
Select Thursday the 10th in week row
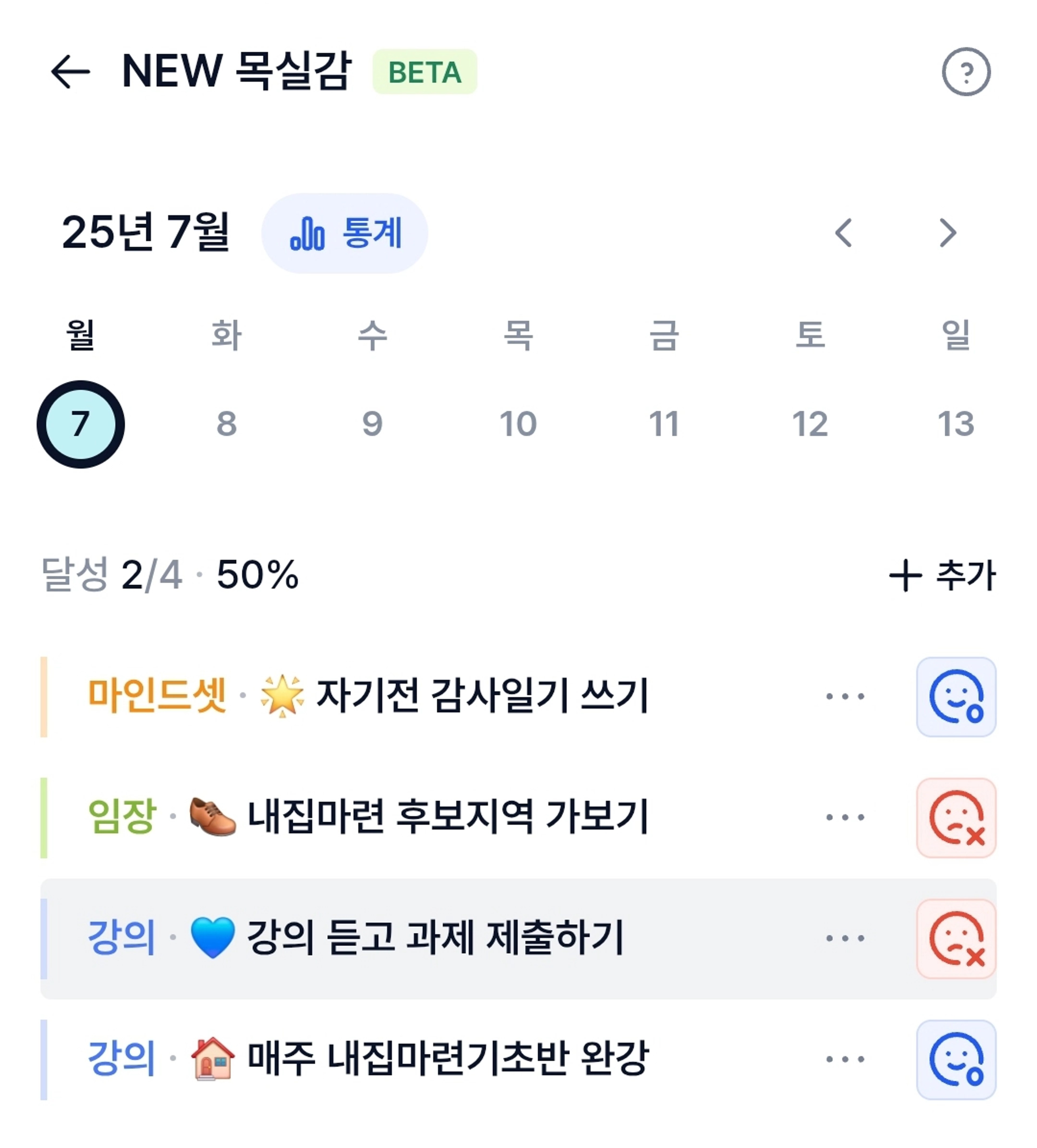(x=518, y=424)
